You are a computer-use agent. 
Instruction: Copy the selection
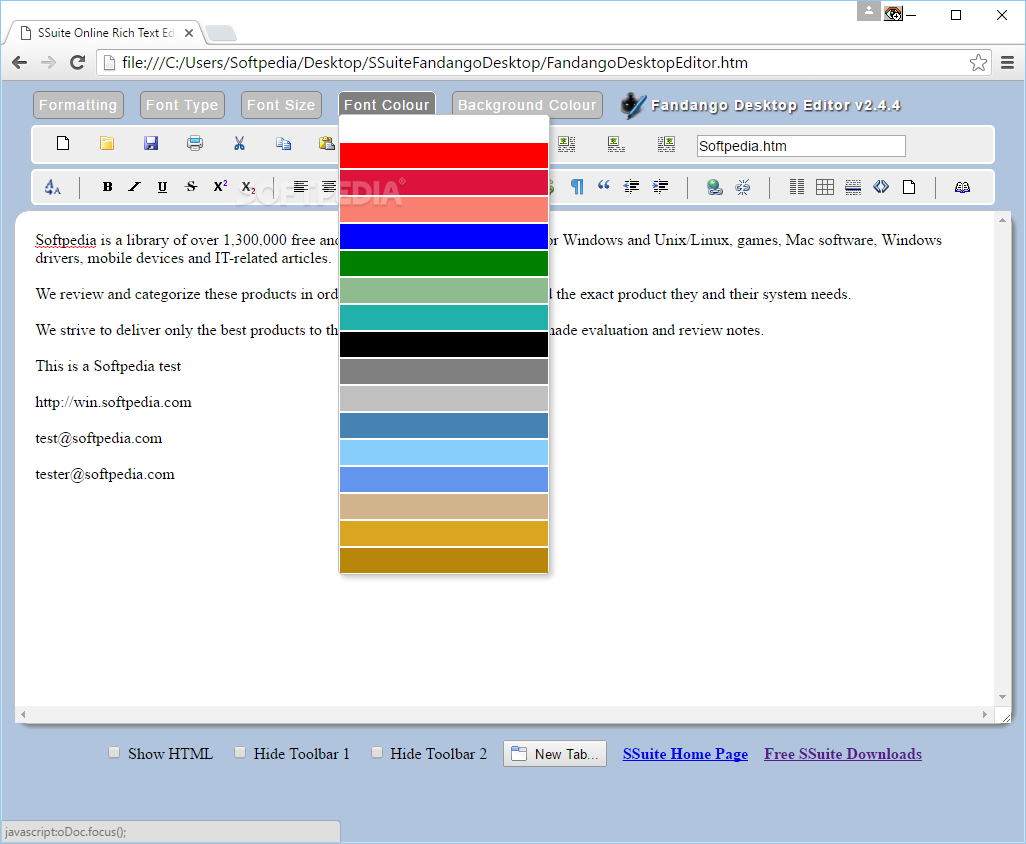[x=283, y=143]
